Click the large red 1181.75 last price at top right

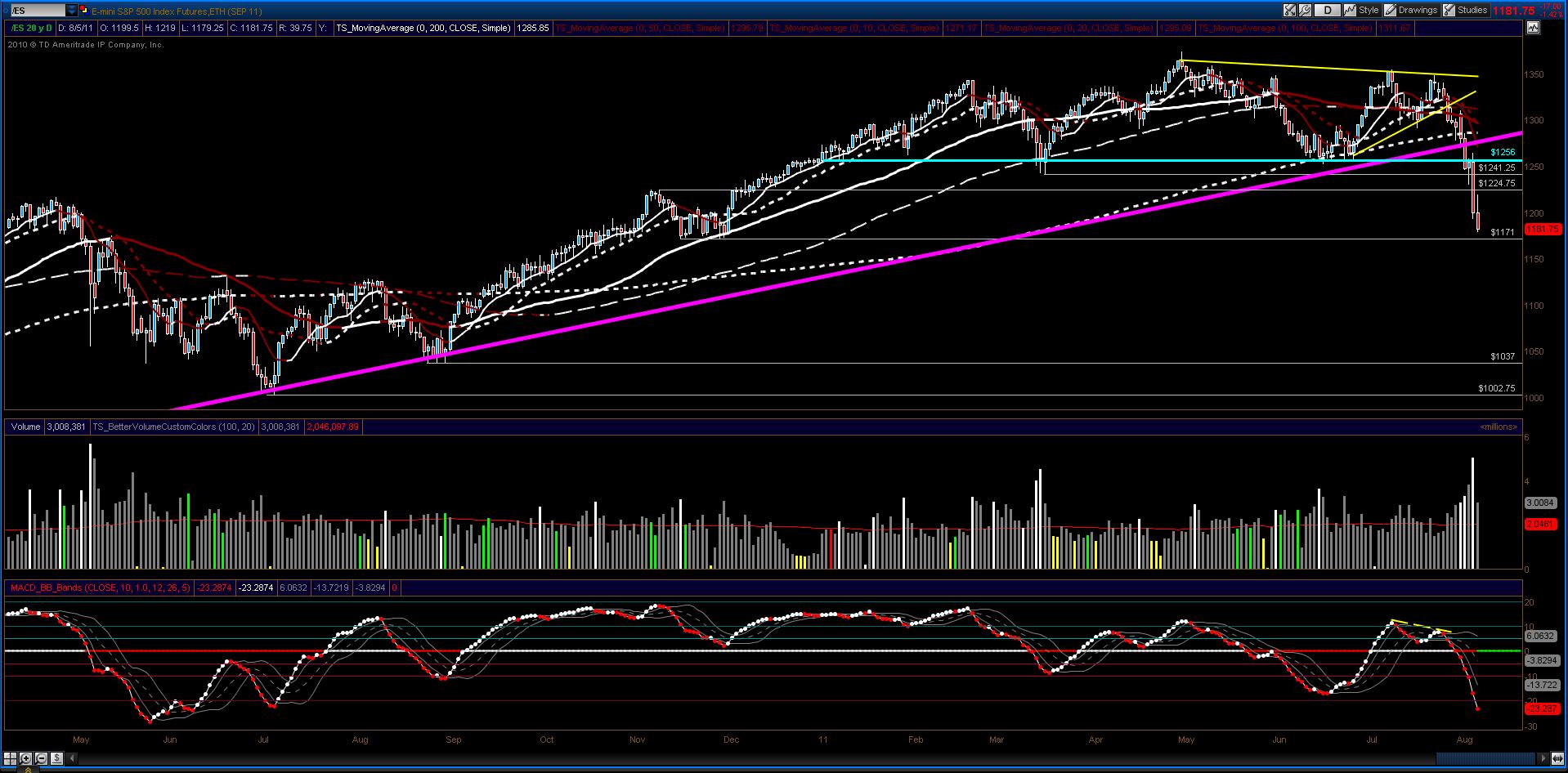1513,11
